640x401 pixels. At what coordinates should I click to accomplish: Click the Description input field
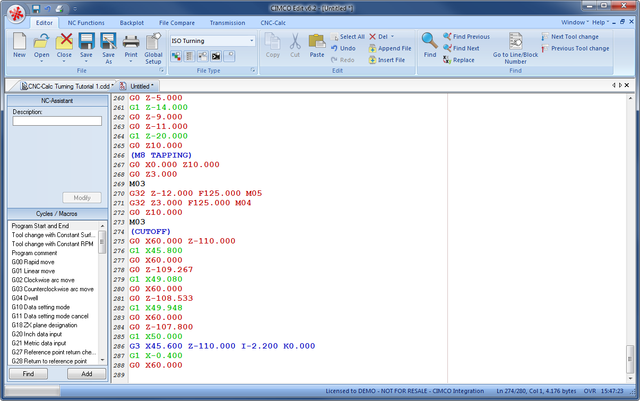tap(57, 121)
